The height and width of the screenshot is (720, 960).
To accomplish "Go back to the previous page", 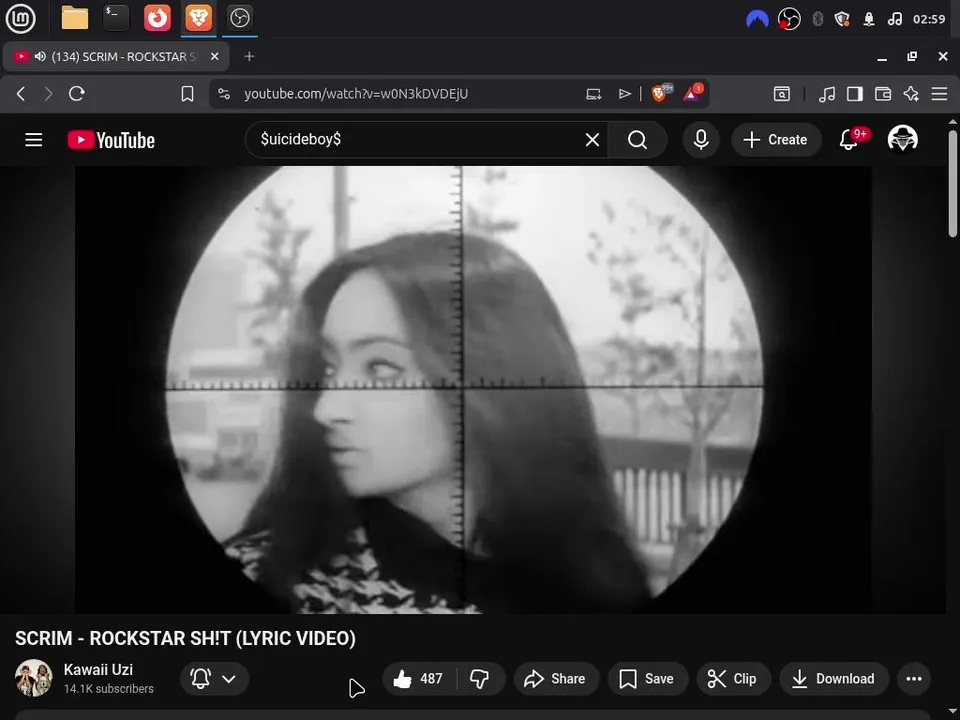I will click(x=21, y=94).
